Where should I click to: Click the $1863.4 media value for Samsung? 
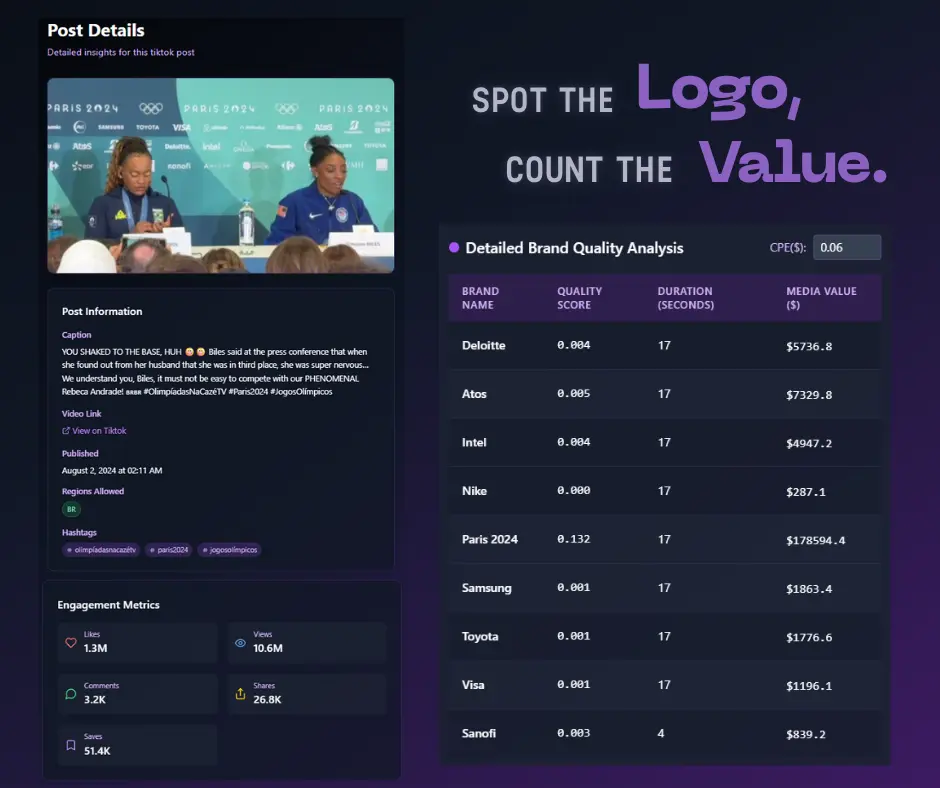(x=809, y=589)
